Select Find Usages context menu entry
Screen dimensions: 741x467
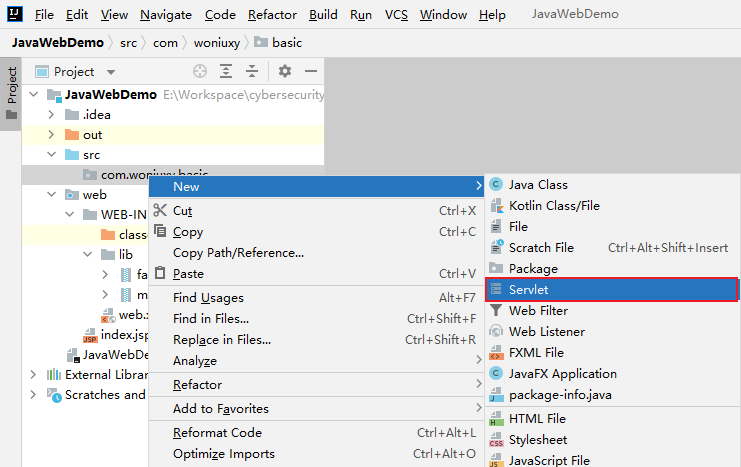click(316, 297)
